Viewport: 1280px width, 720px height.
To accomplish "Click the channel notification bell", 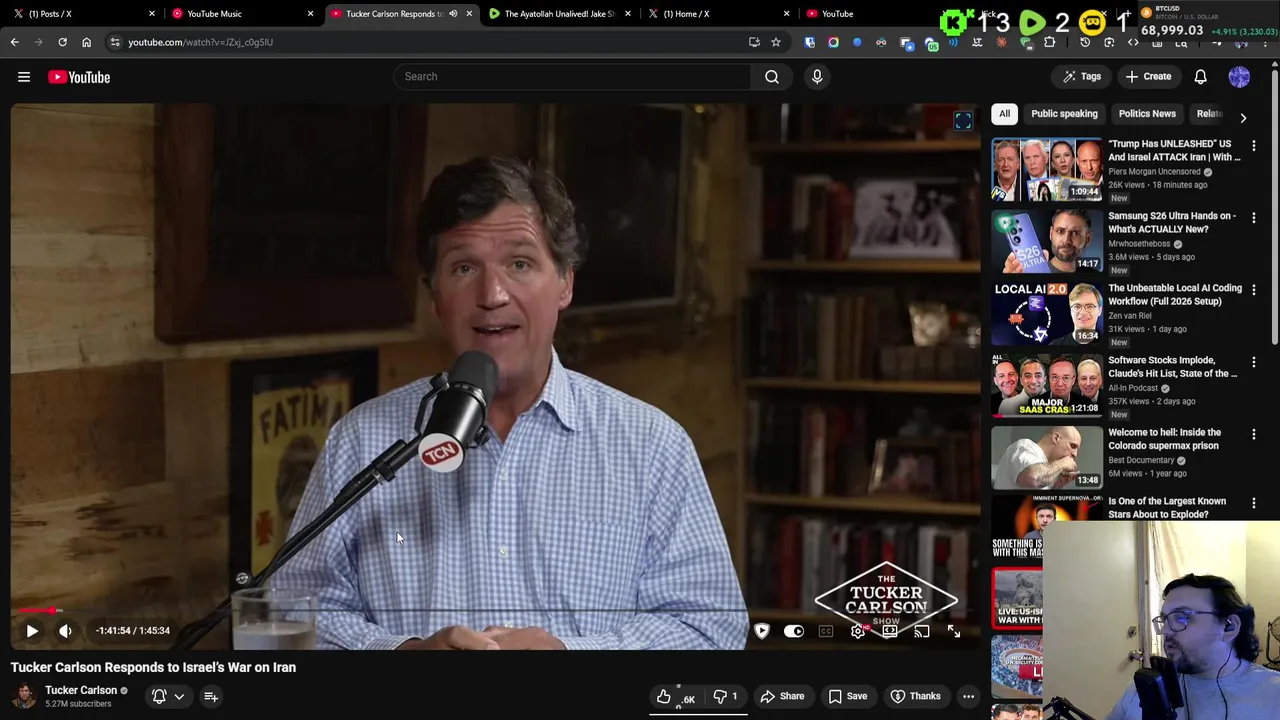I will tap(159, 696).
